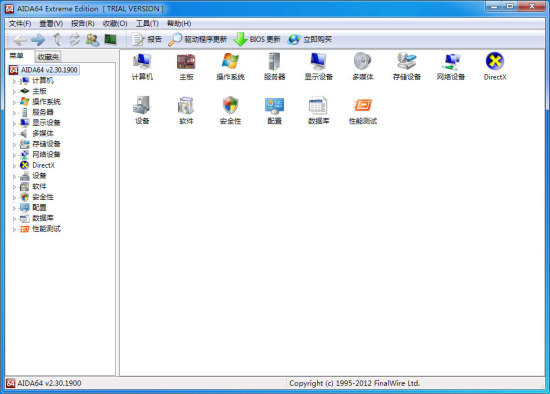Expand the 主板 tree node arrow
The image size is (550, 394).
14,92
